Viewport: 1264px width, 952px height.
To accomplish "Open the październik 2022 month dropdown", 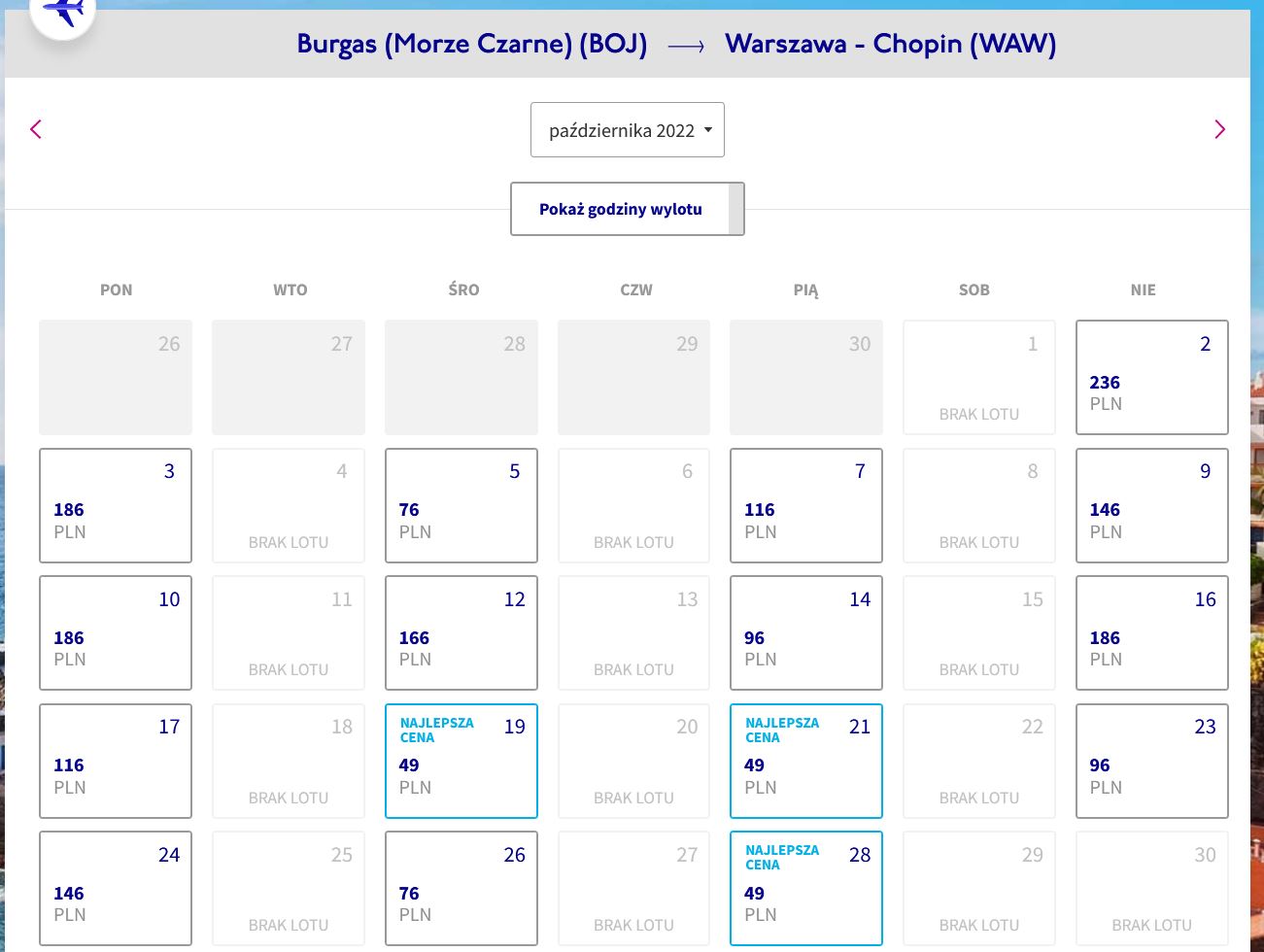I will 628,130.
